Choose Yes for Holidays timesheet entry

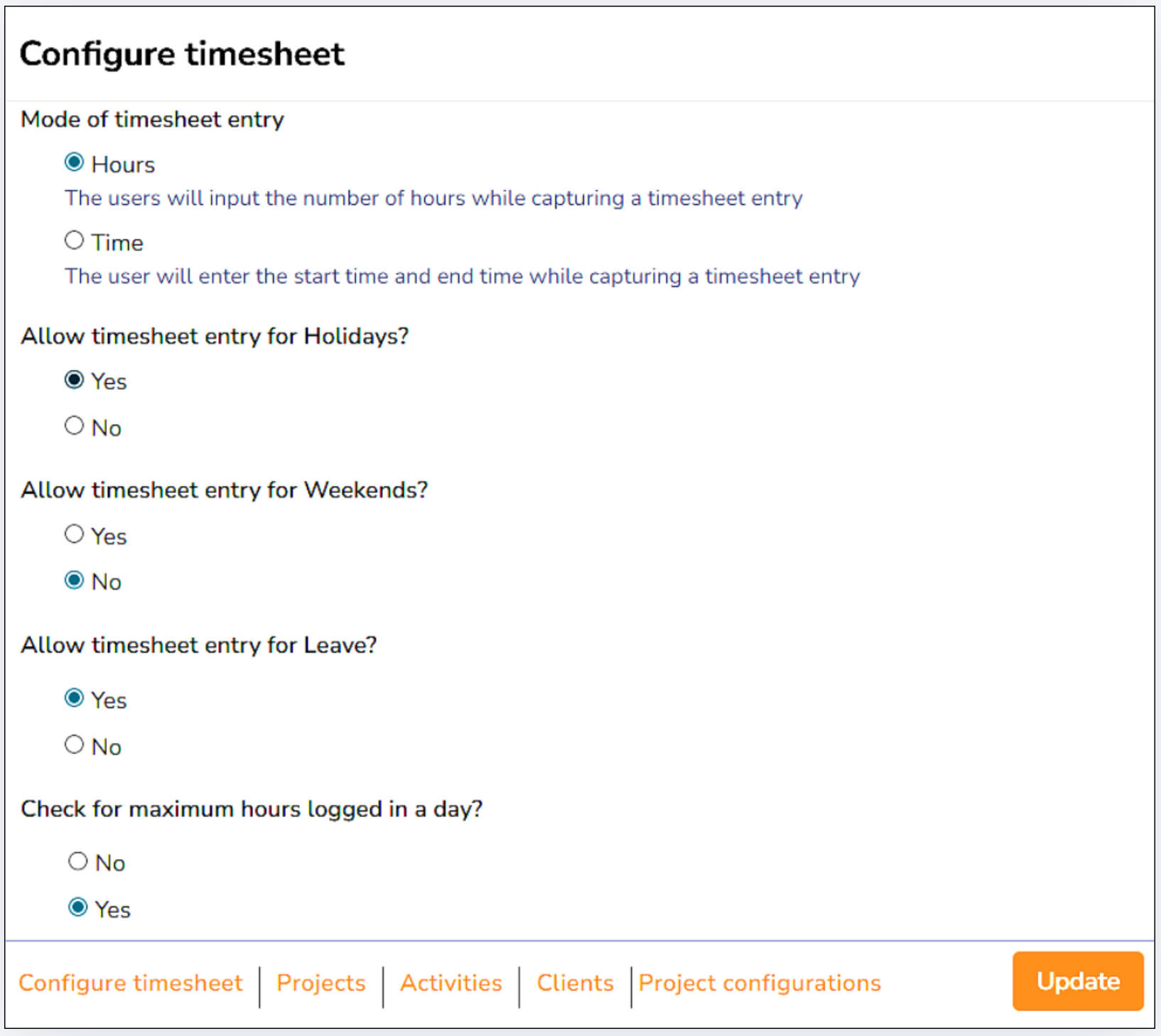74,380
